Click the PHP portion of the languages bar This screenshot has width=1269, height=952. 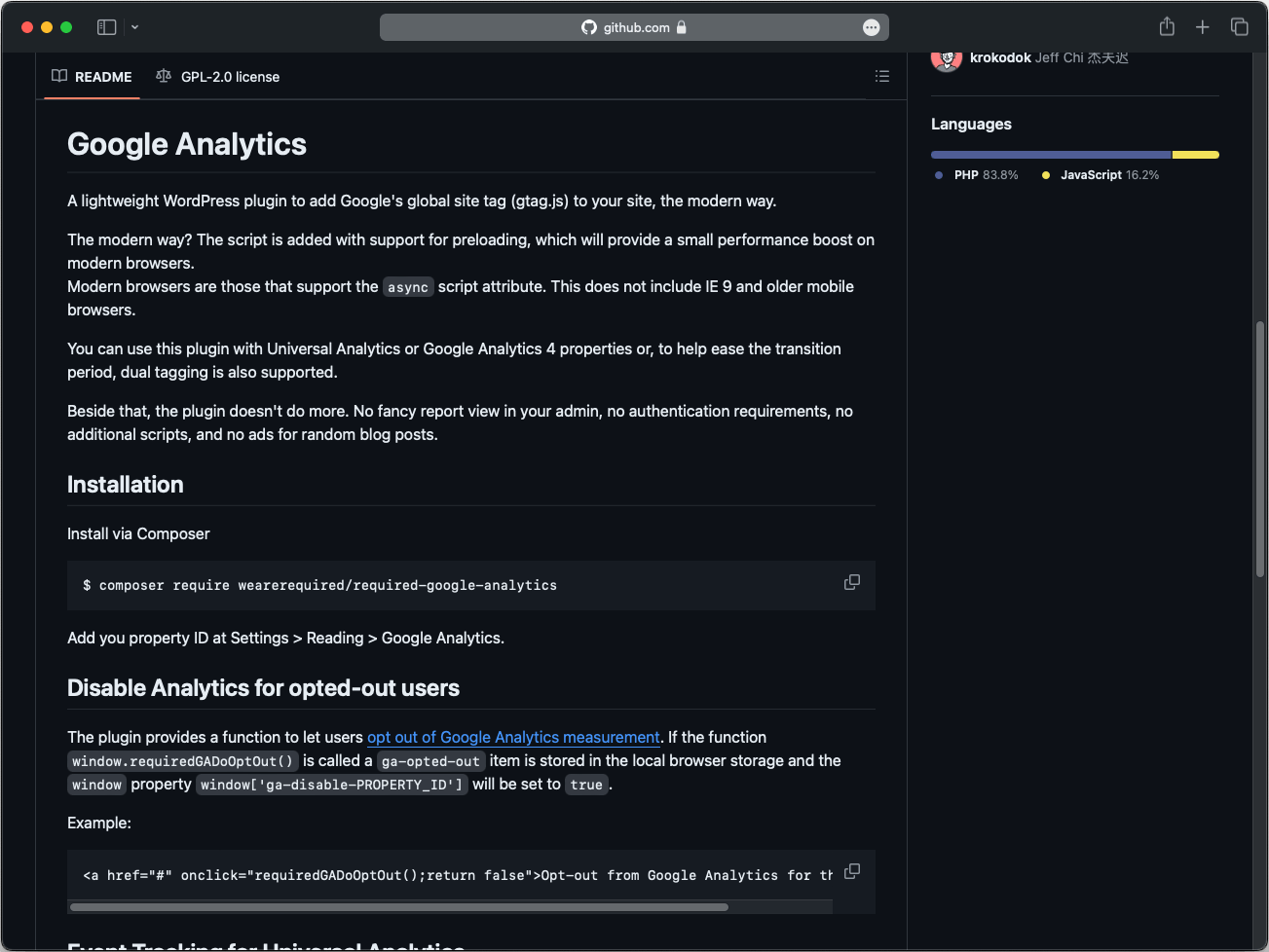pyautogui.click(x=1047, y=154)
